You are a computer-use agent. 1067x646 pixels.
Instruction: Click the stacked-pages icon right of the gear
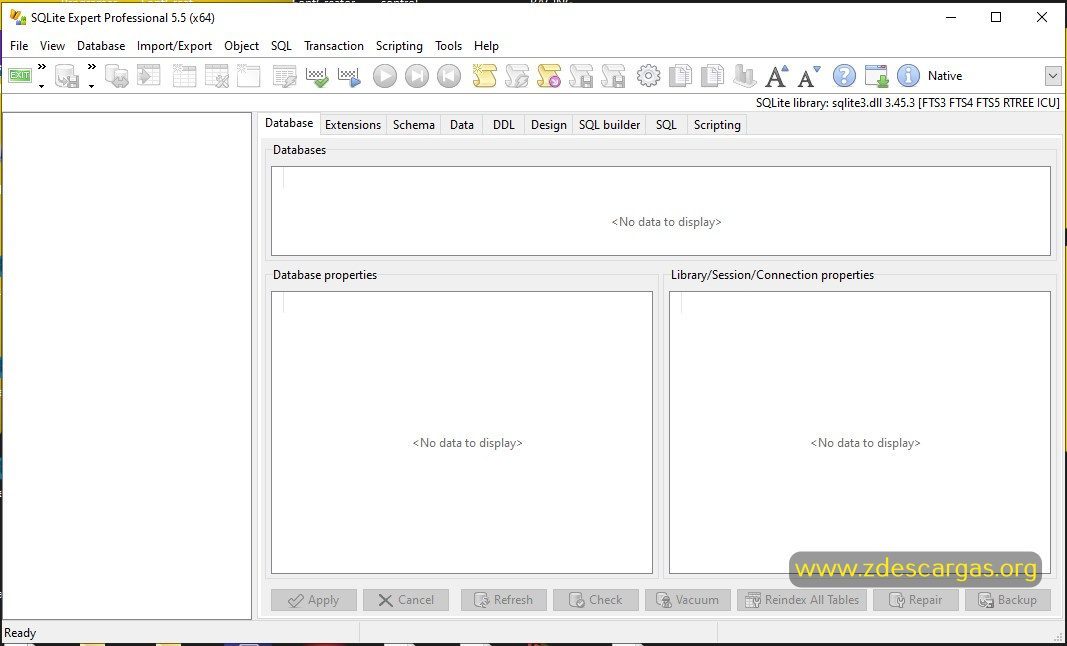coord(680,76)
